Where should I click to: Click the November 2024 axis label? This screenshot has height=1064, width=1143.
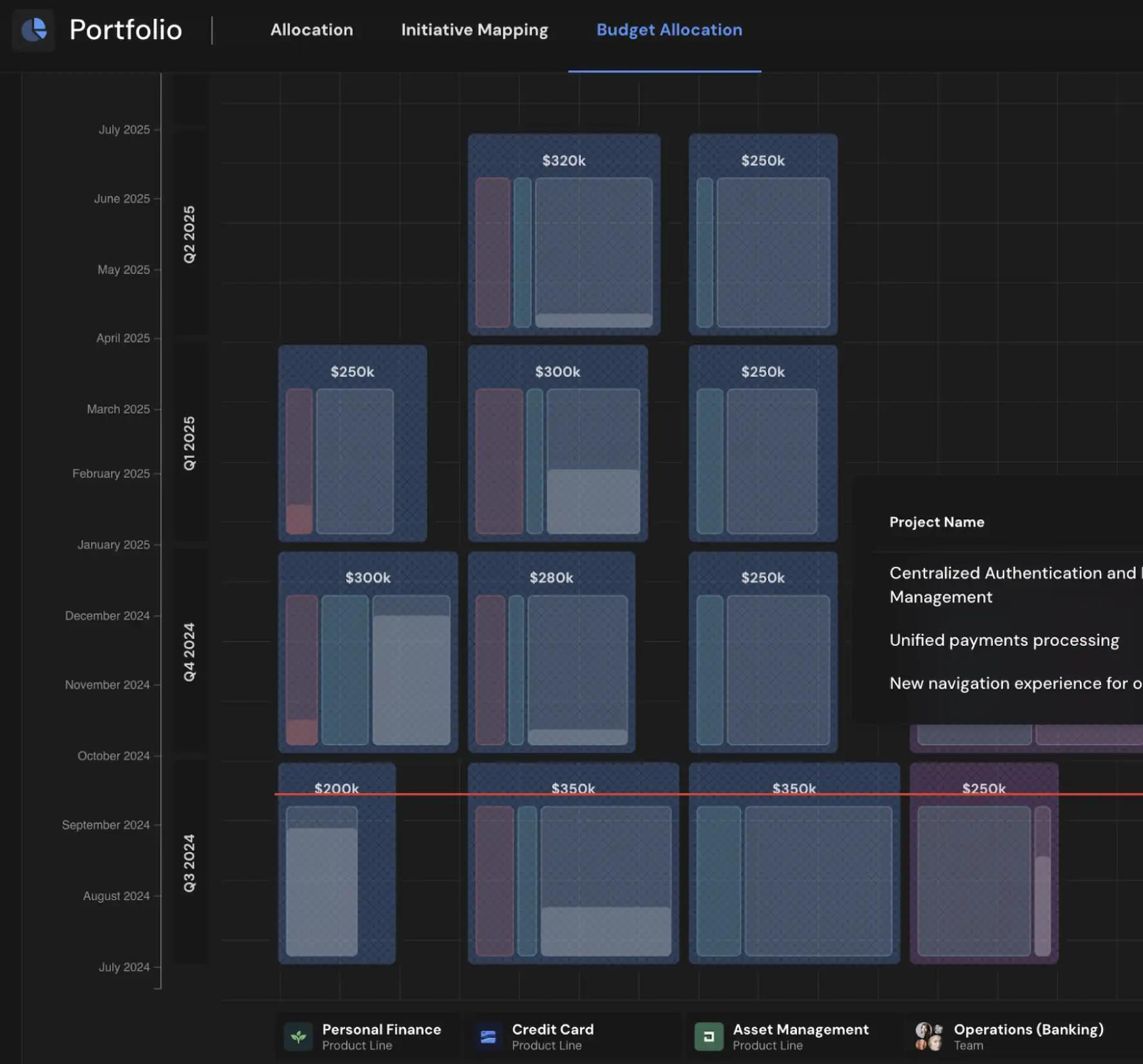click(107, 684)
